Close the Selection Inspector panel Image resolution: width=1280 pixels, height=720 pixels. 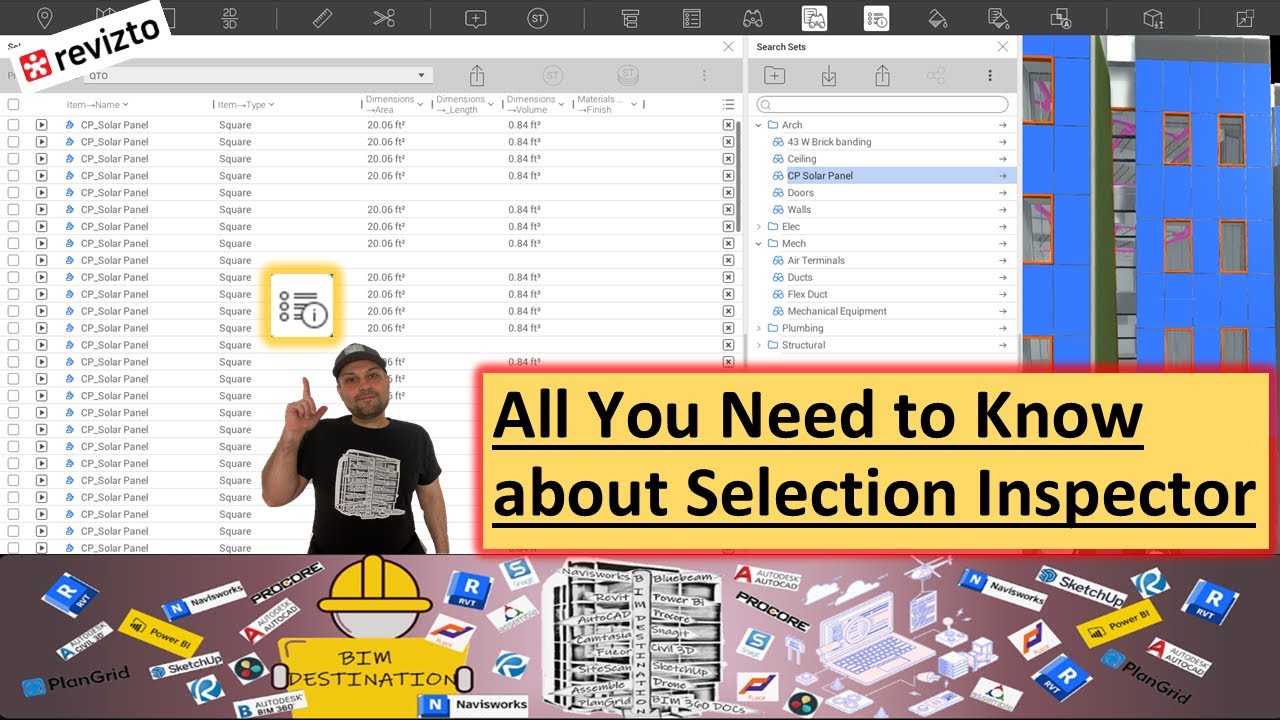click(x=728, y=47)
